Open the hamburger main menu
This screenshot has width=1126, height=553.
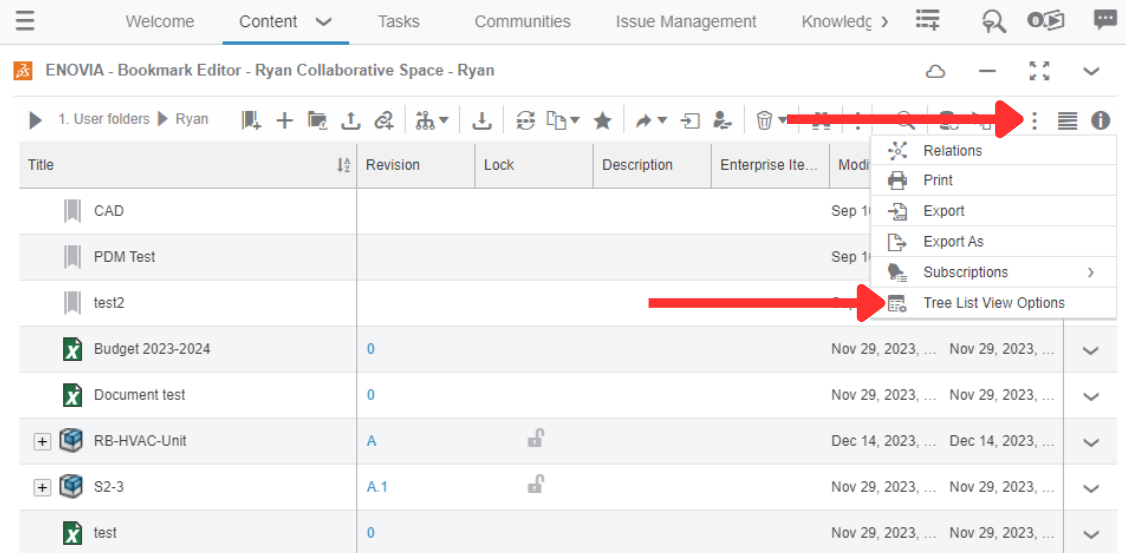click(x=25, y=21)
